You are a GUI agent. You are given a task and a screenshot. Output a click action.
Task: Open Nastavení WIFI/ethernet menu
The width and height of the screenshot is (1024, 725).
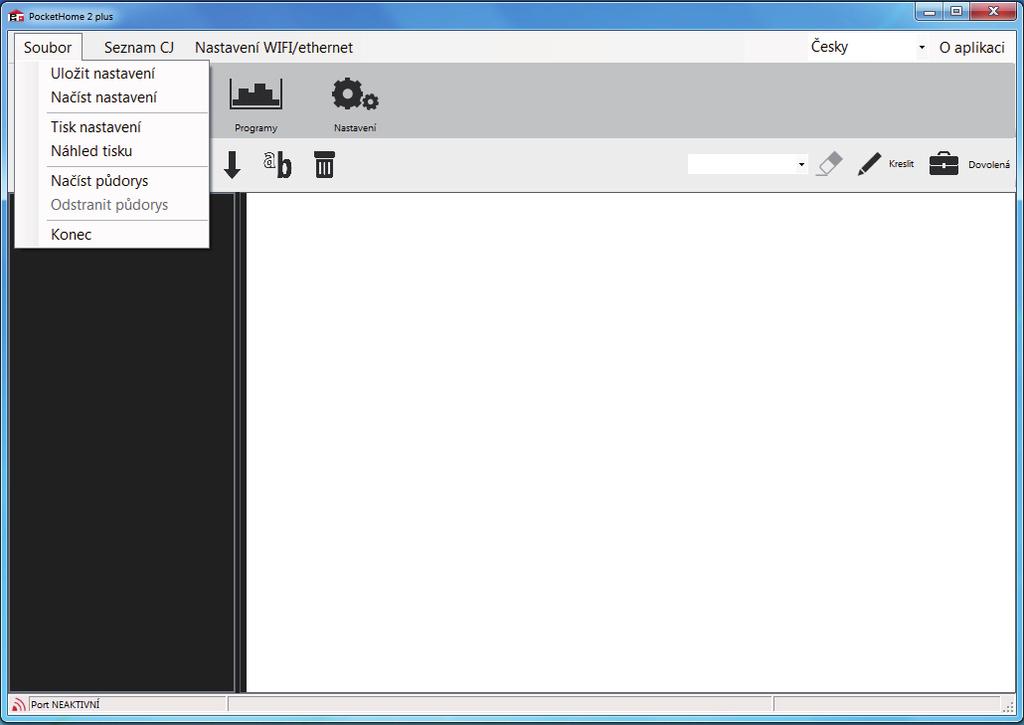click(x=274, y=48)
